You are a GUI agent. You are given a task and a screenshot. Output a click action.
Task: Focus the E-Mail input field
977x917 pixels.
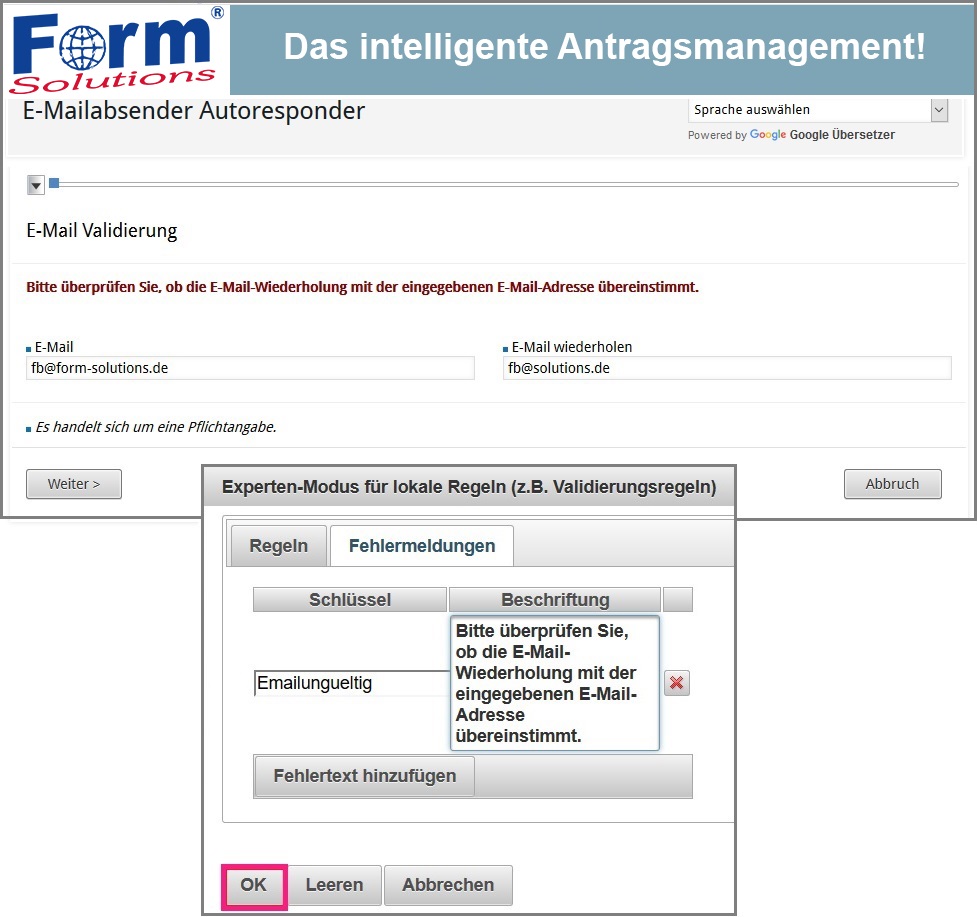pyautogui.click(x=250, y=368)
